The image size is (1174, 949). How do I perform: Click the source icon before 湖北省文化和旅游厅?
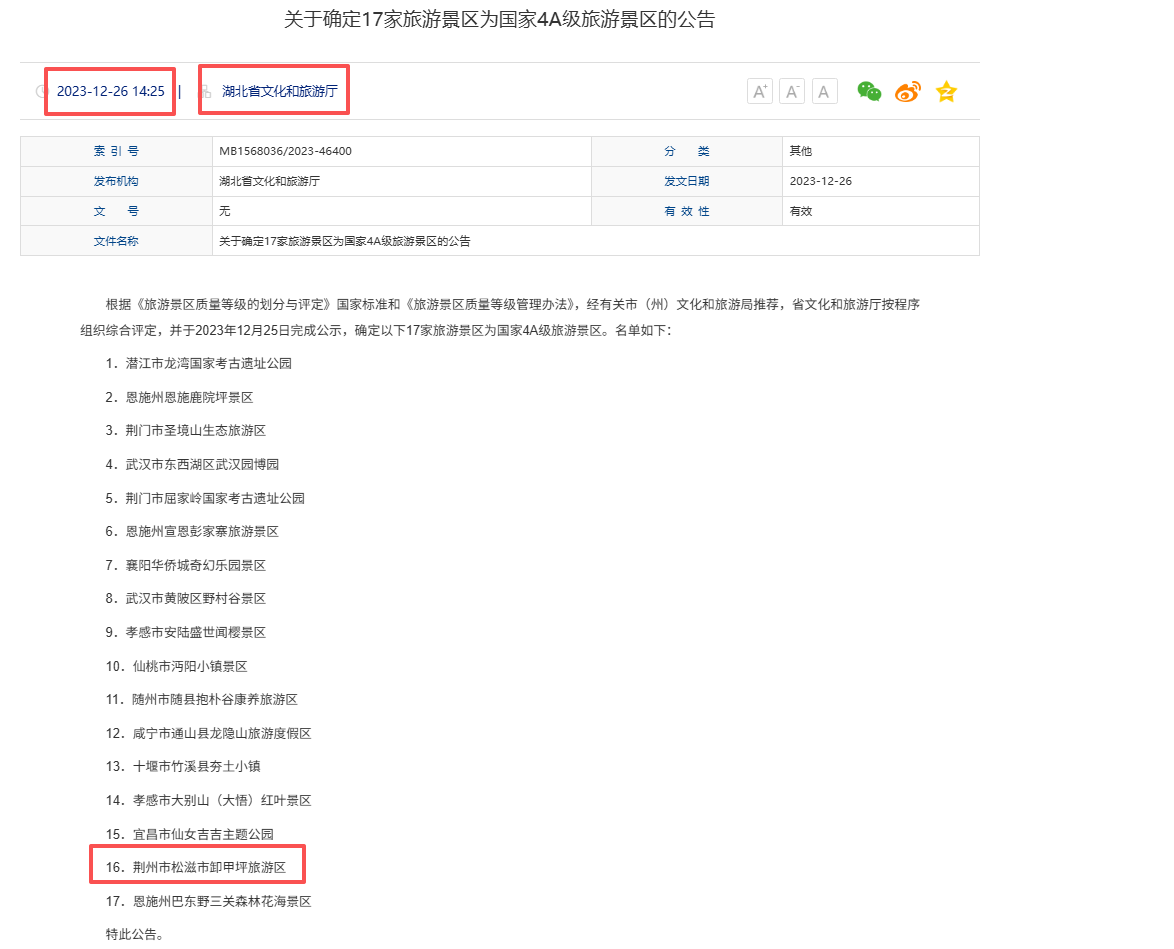[x=206, y=92]
